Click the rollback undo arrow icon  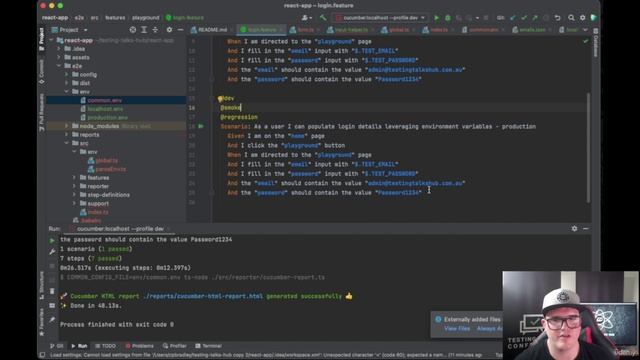pos(558,18)
